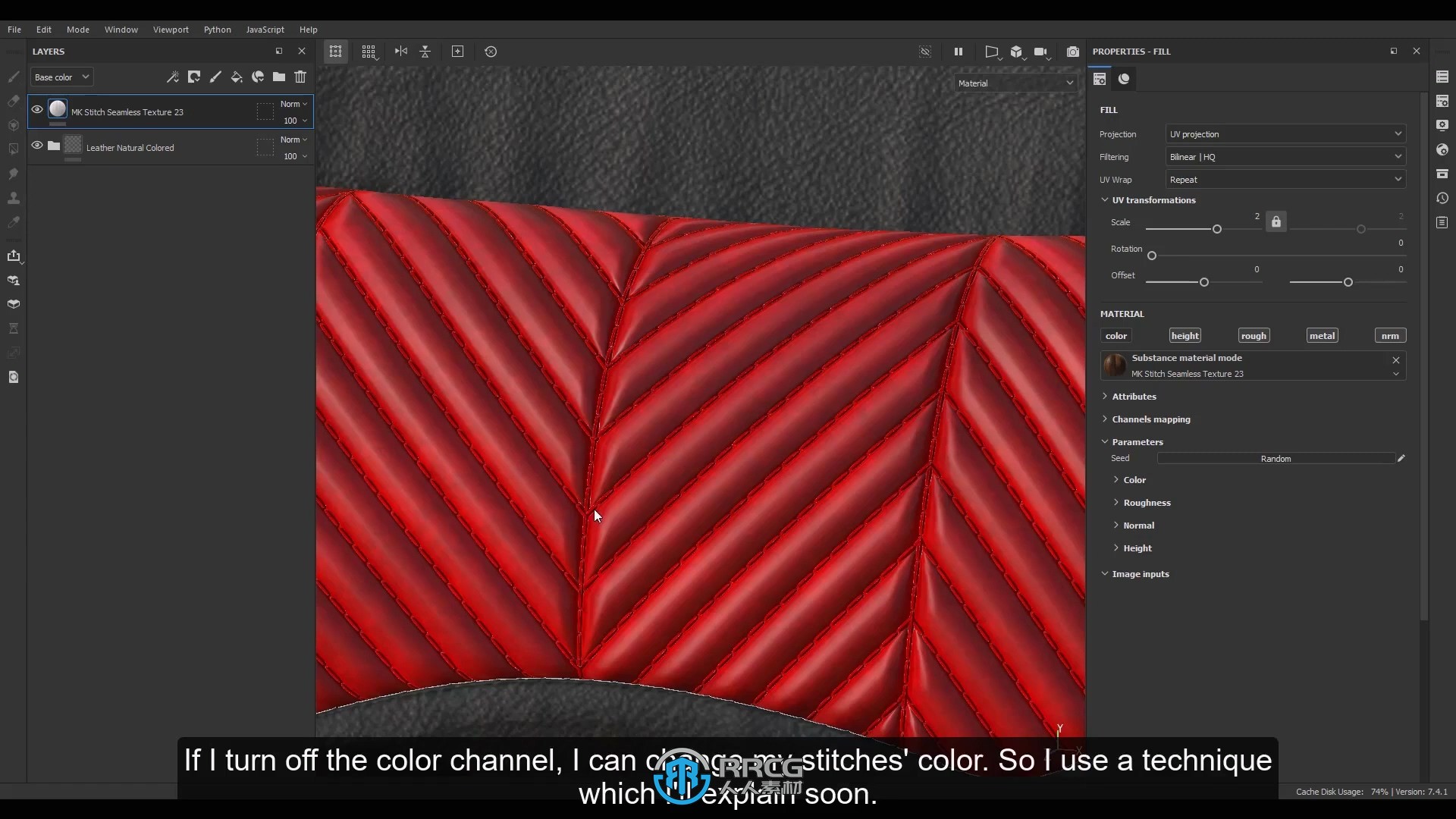The width and height of the screenshot is (1456, 819).
Task: Open the History panel clock icon
Action: 1442,198
